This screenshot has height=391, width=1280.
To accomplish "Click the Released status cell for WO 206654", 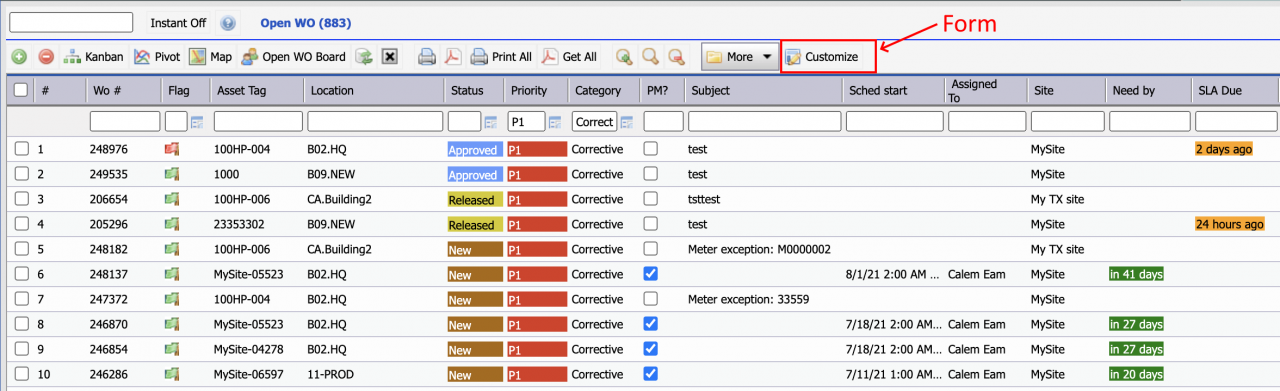I will click(x=475, y=199).
